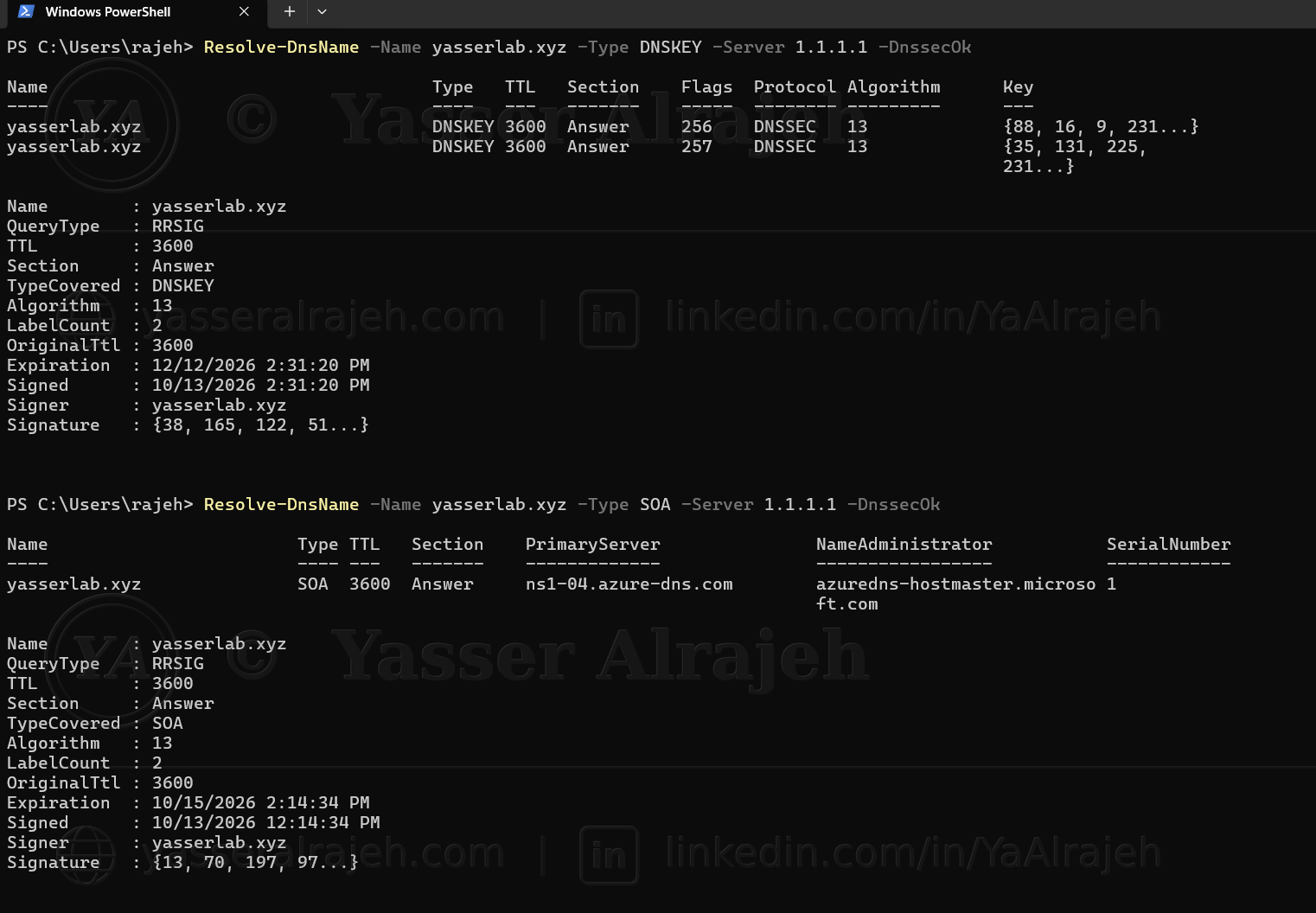This screenshot has width=1316, height=913.
Task: Click the second Resolve-DnsName command with SOA
Action: [572, 504]
